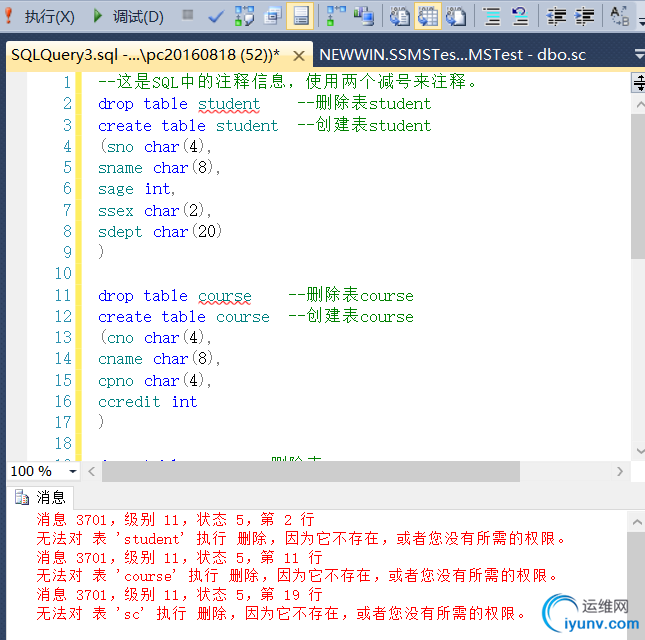Click the Decrease Indent icon
The height and width of the screenshot is (640, 645).
pos(556,16)
